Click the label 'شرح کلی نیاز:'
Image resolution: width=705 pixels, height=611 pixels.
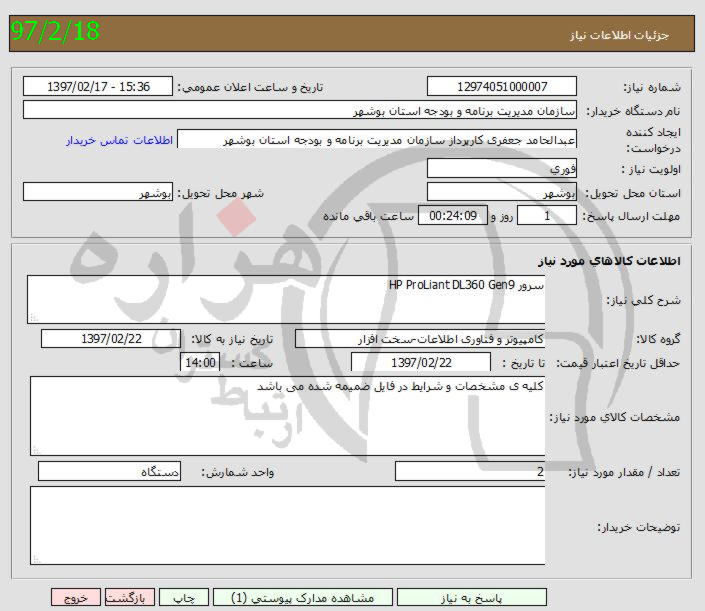coord(644,300)
